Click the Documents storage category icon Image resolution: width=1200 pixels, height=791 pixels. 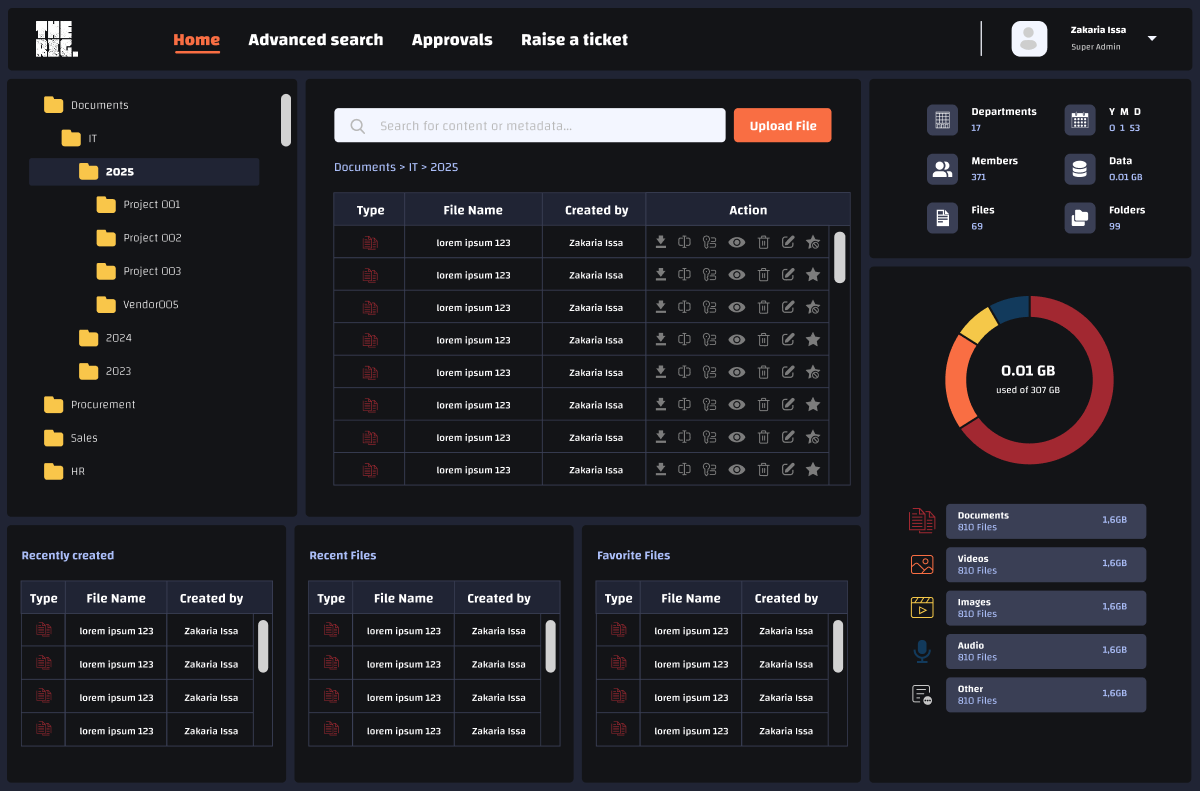point(922,520)
